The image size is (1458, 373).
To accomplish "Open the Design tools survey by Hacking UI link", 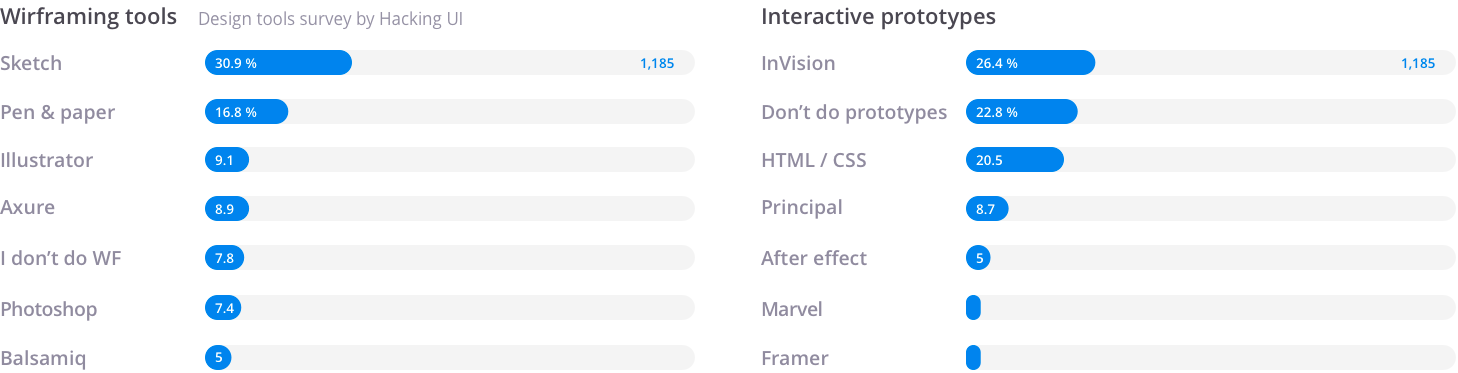I will tap(330, 19).
